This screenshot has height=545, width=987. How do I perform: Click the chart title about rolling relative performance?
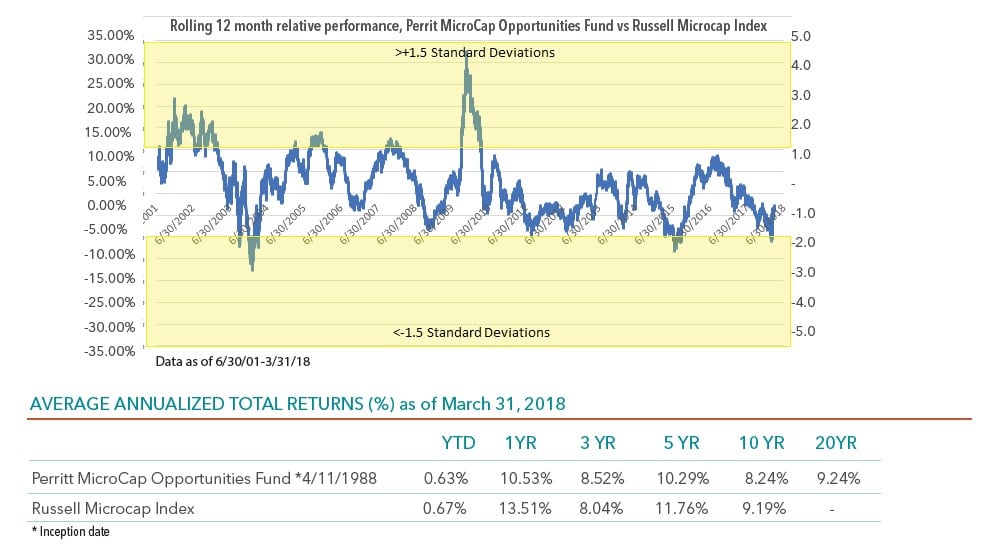[x=468, y=26]
